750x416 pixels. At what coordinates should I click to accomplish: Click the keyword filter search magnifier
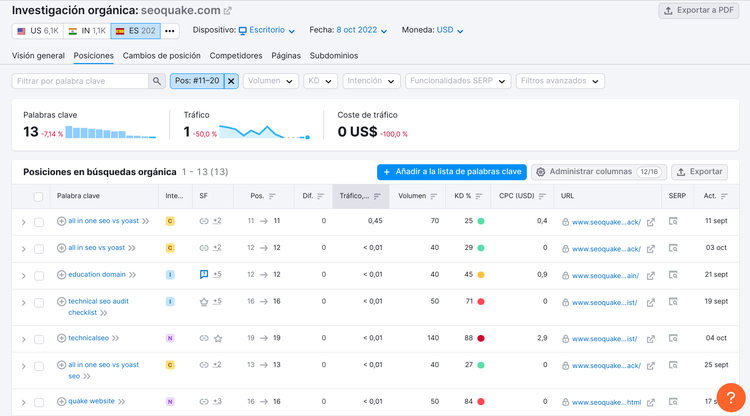(x=156, y=81)
